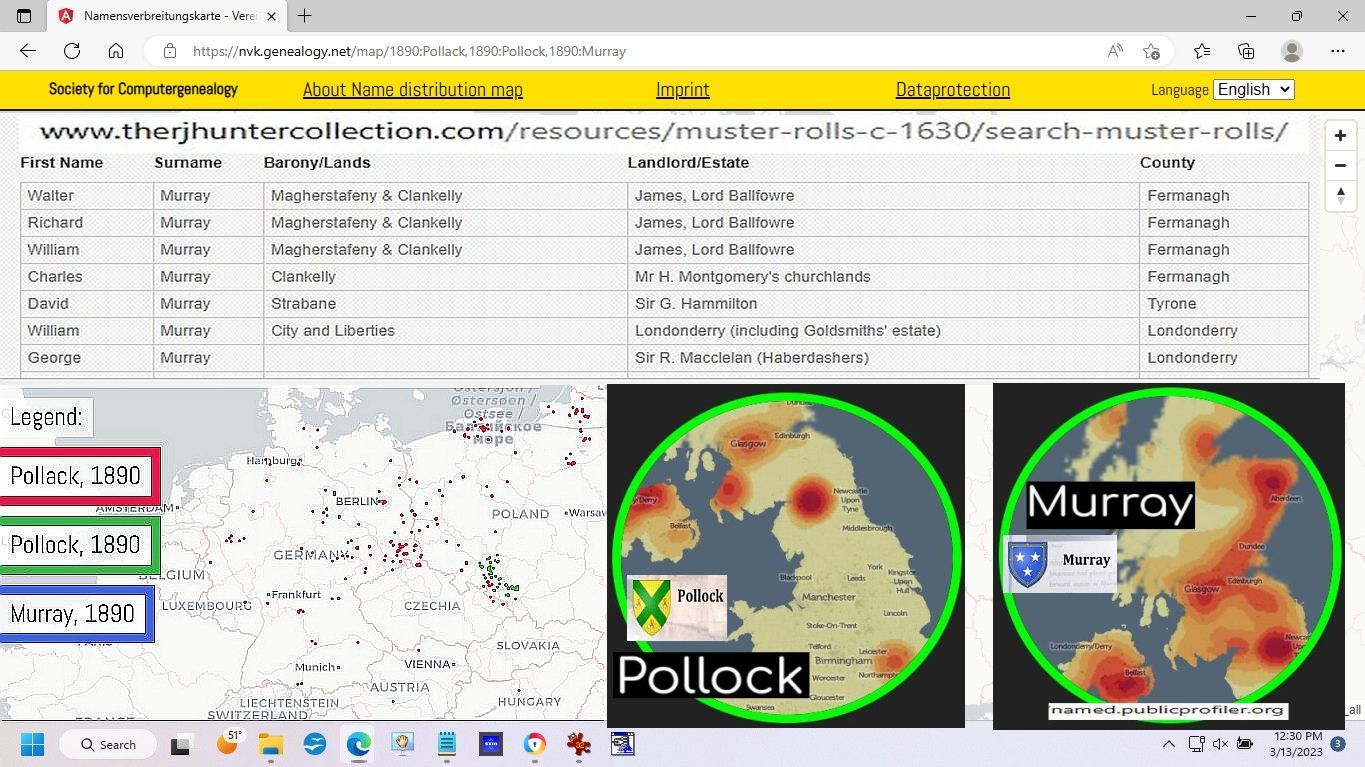The image size is (1365, 767).
Task: Activate Read aloud icon in address bar
Action: [x=1115, y=51]
